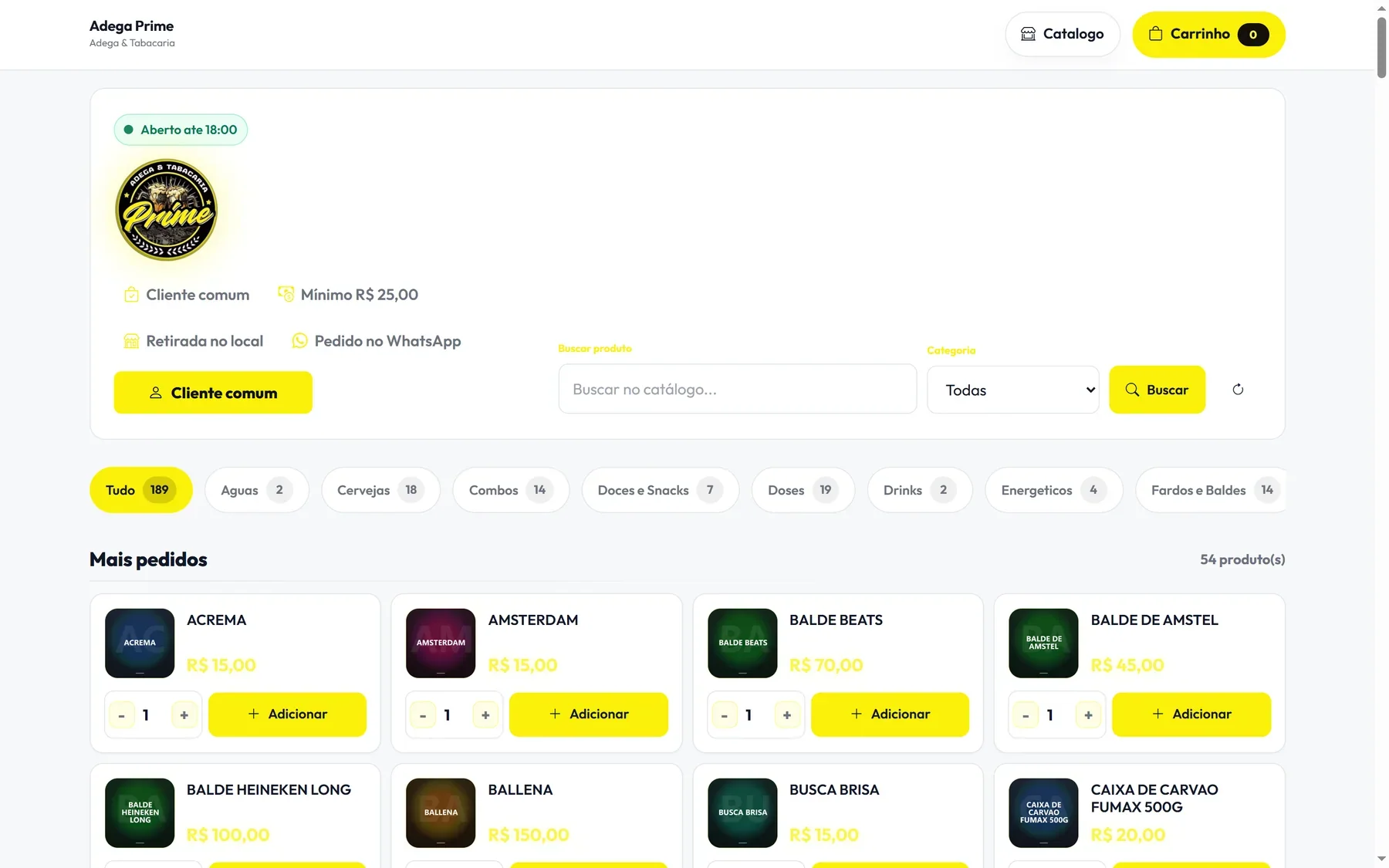Select the Drinks category tab

(920, 490)
